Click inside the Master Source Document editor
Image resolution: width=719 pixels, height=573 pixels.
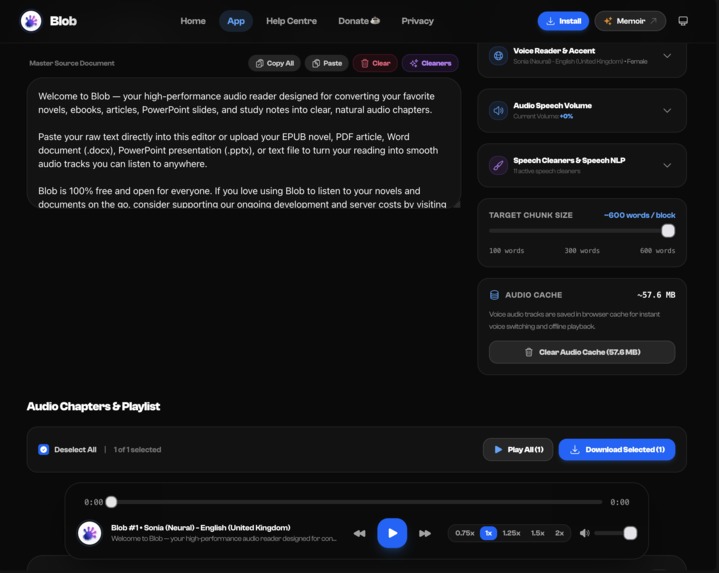coord(243,143)
